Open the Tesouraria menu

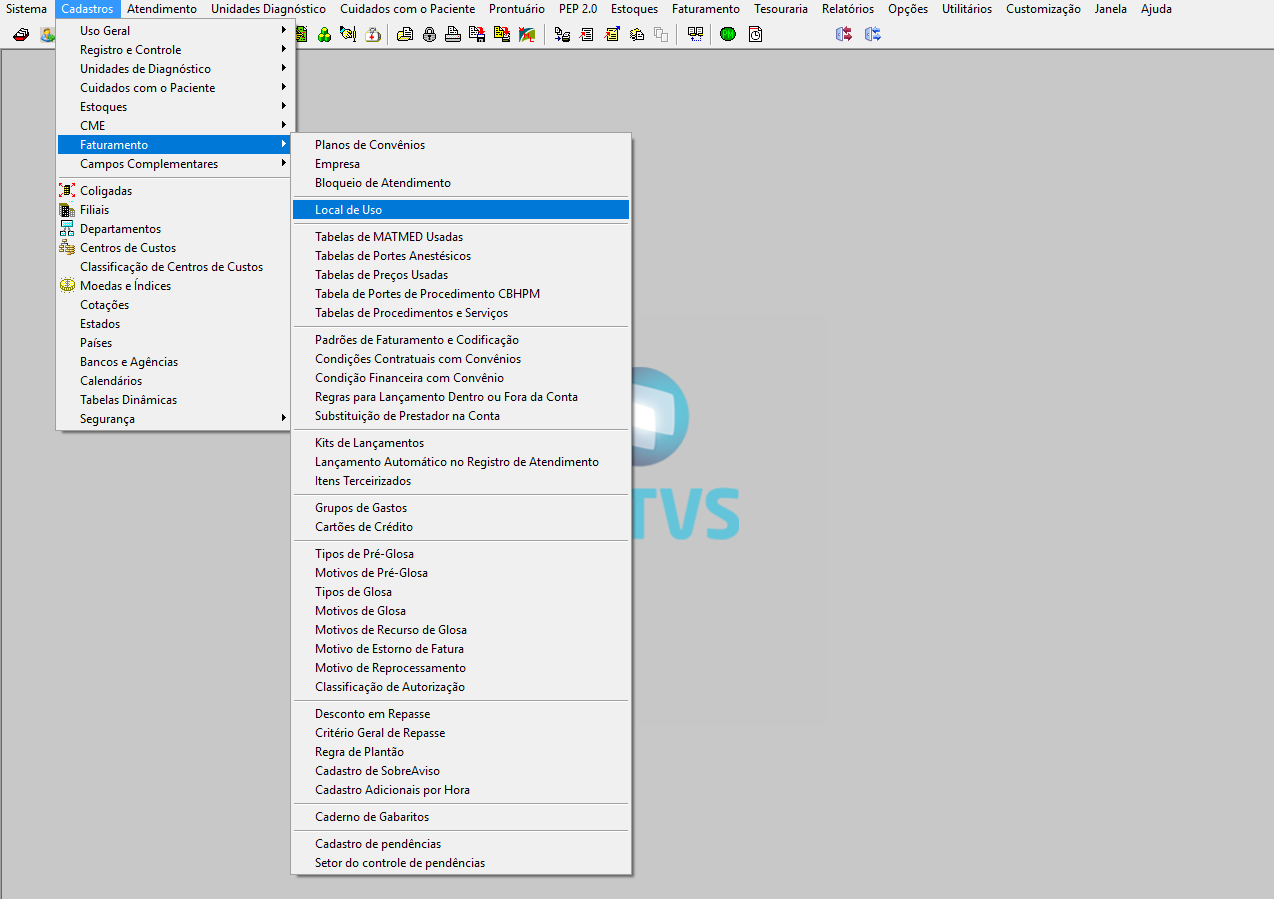point(781,9)
